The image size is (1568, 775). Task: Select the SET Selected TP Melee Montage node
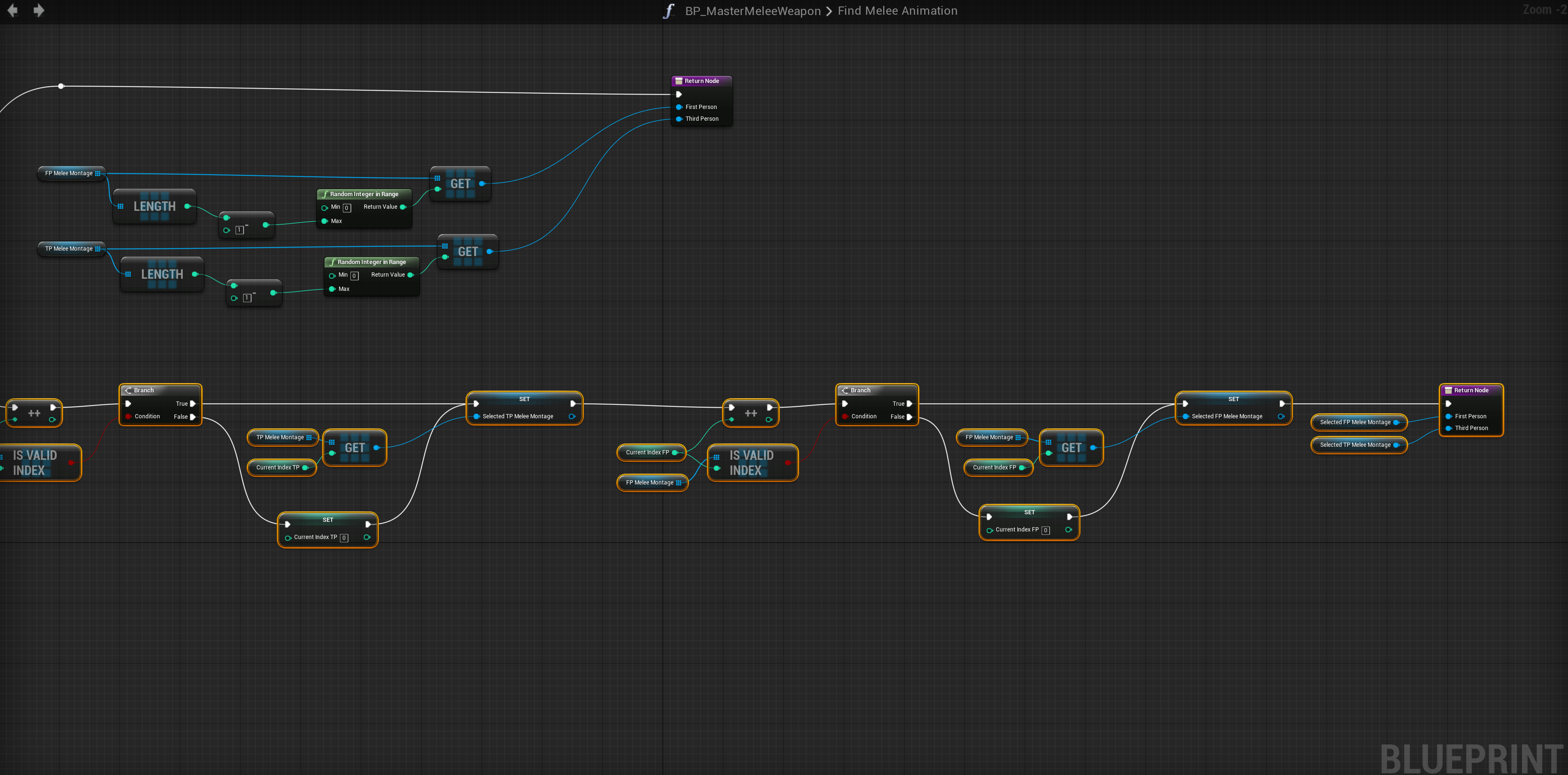pyautogui.click(x=524, y=399)
